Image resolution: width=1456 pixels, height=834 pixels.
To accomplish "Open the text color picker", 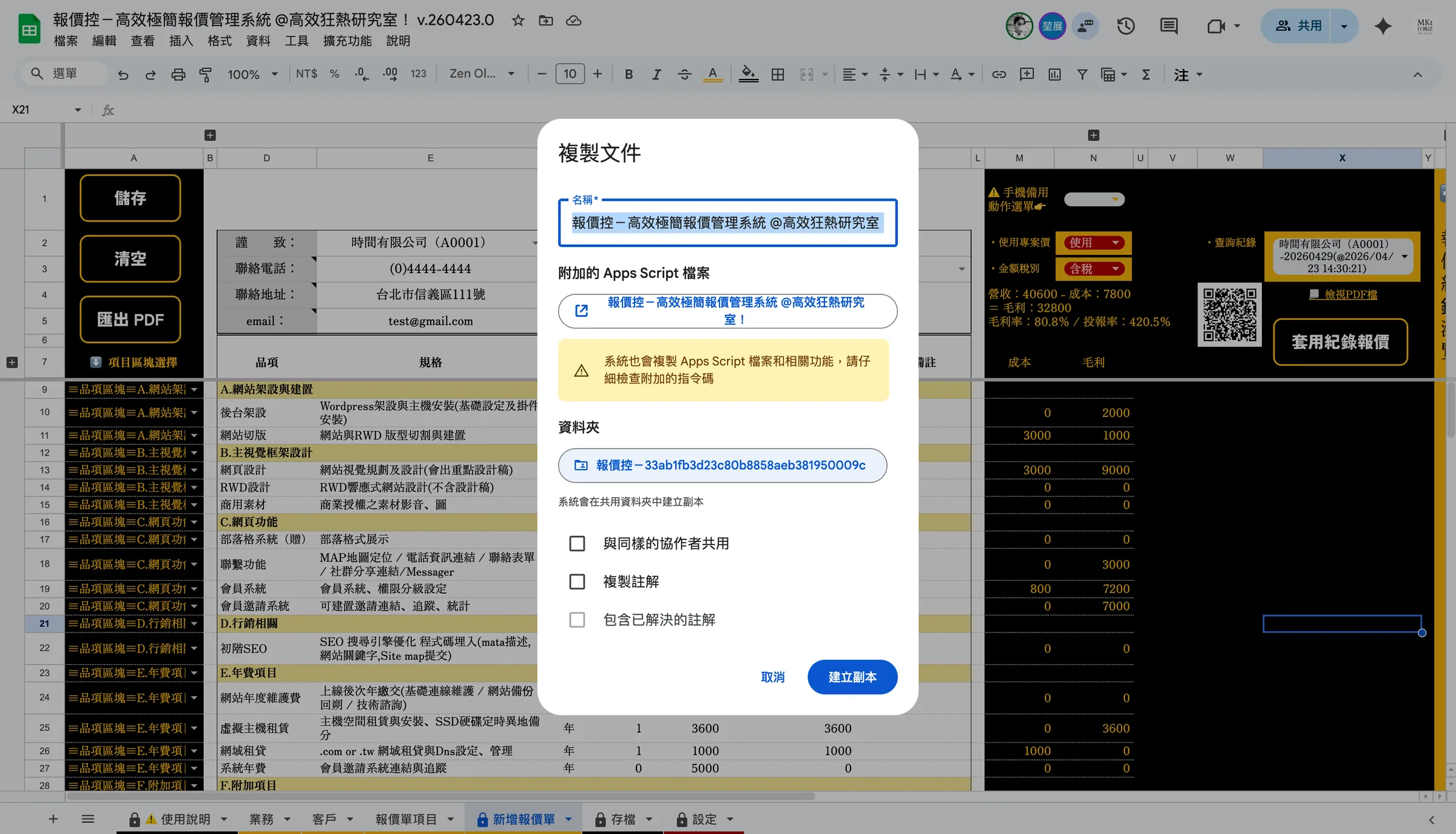I will click(713, 74).
